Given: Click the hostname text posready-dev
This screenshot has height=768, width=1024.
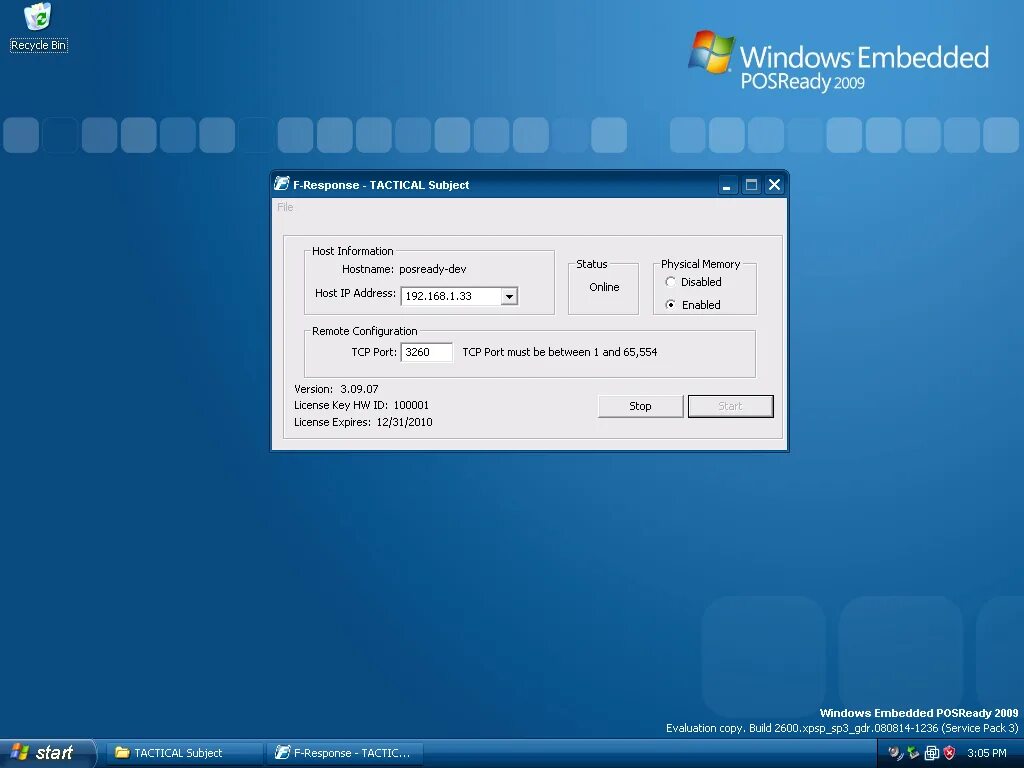Looking at the screenshot, I should [x=432, y=269].
